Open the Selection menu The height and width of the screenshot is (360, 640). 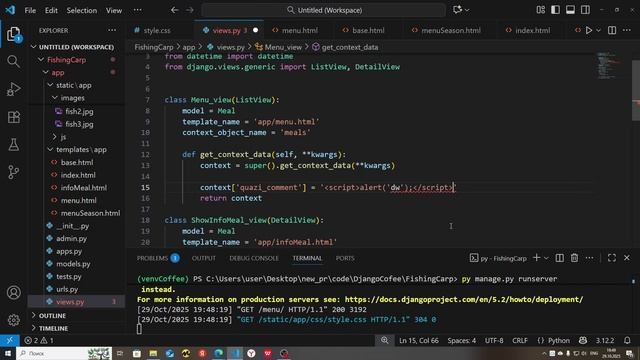click(82, 10)
